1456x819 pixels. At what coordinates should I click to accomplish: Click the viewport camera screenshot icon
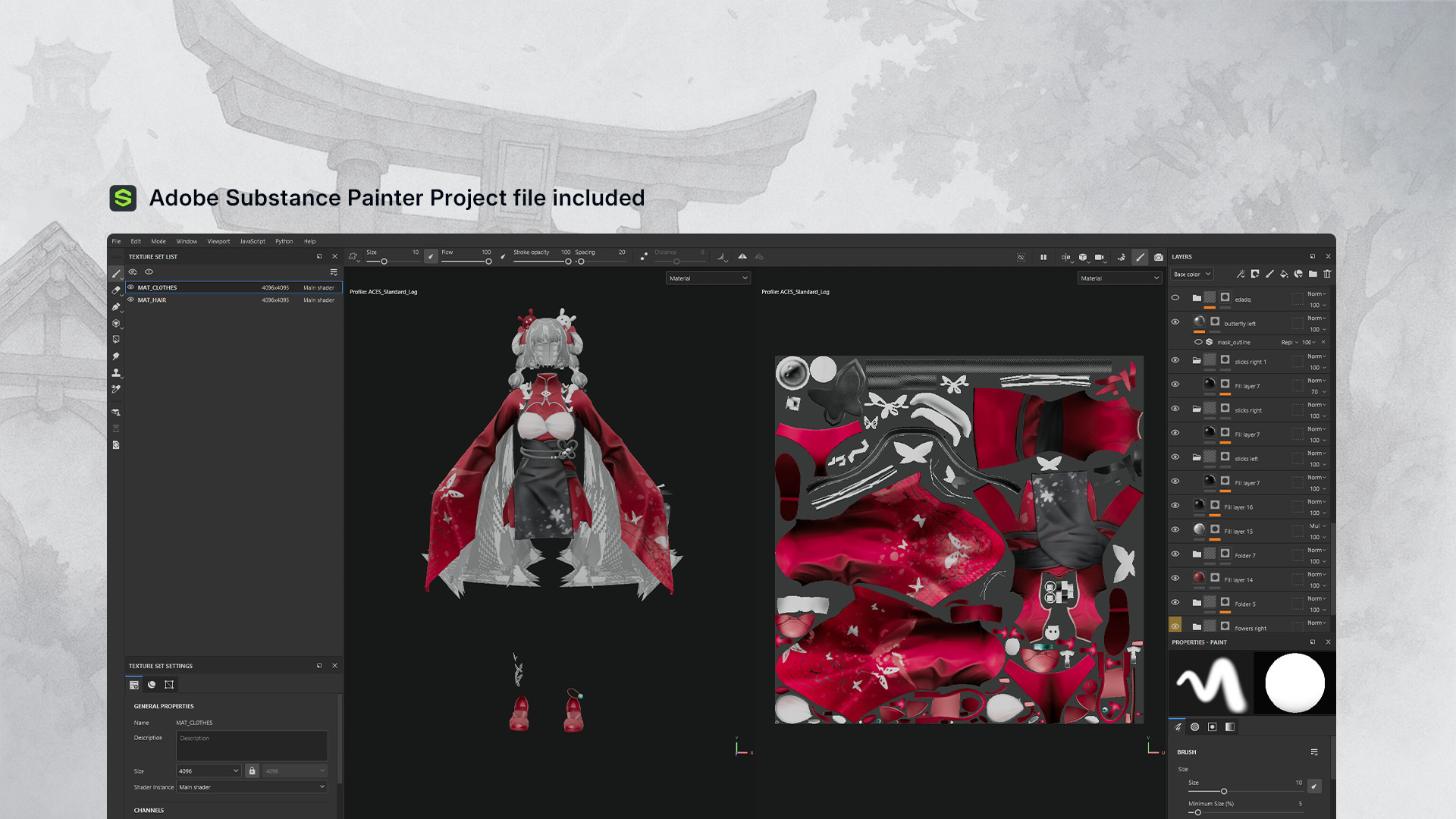tap(1159, 257)
